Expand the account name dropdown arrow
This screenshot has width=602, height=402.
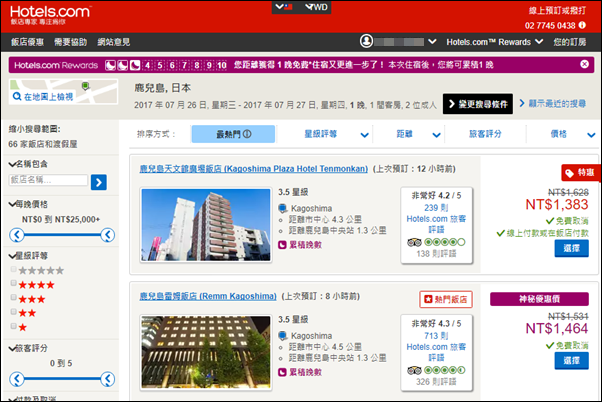432,41
